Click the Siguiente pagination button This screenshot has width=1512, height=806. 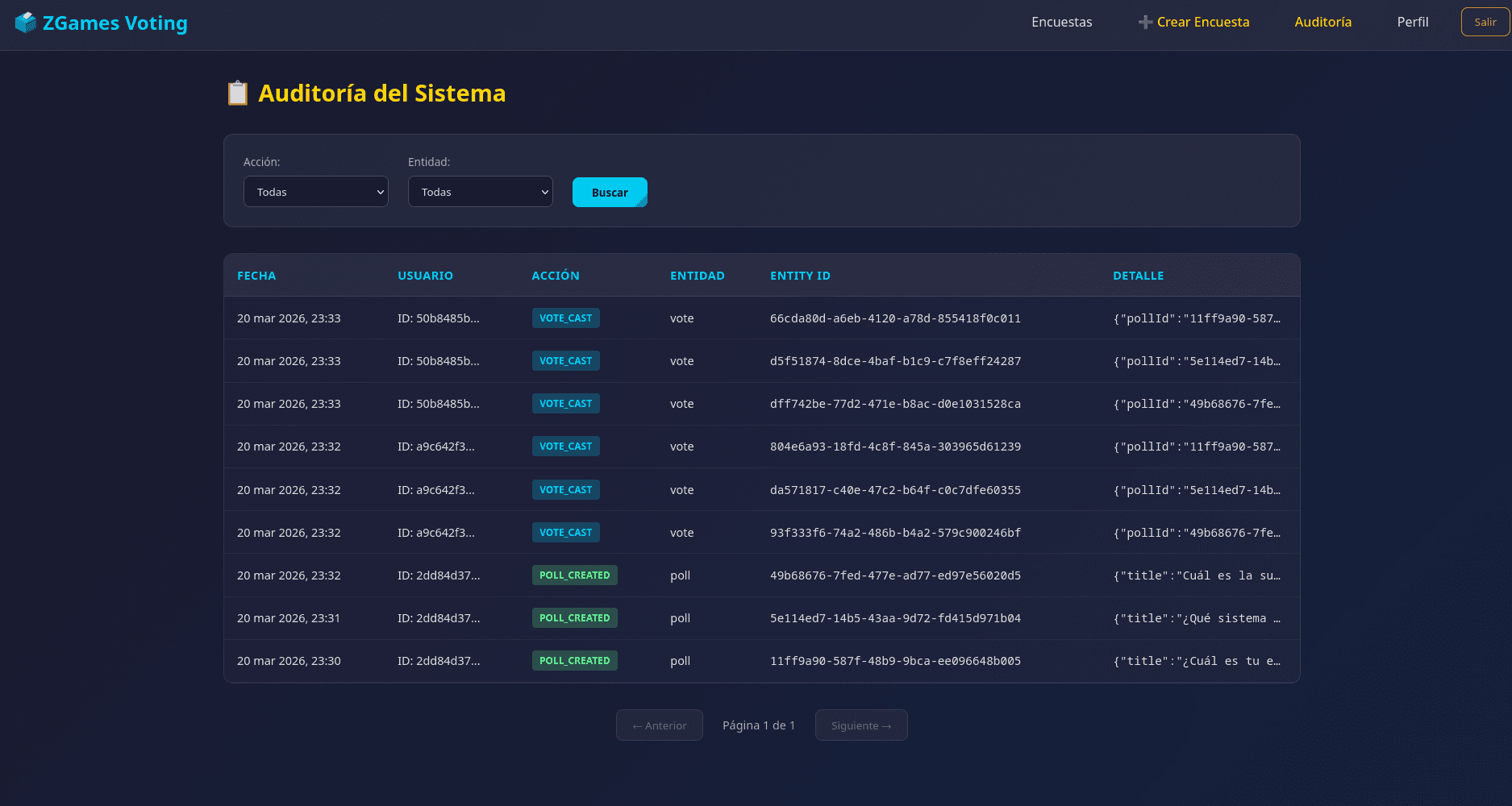[x=861, y=725]
